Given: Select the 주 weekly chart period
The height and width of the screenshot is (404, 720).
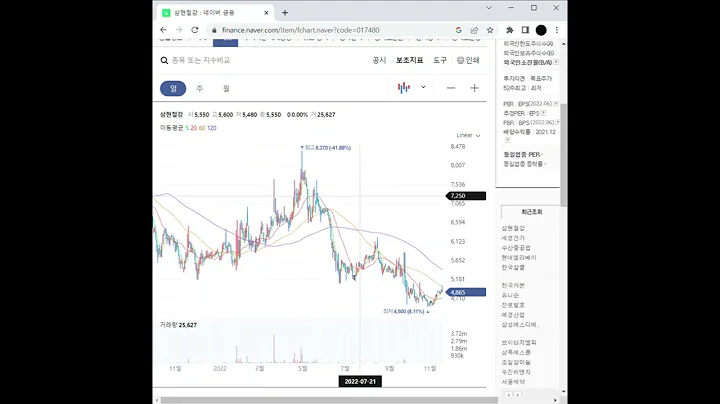Looking at the screenshot, I should [200, 88].
